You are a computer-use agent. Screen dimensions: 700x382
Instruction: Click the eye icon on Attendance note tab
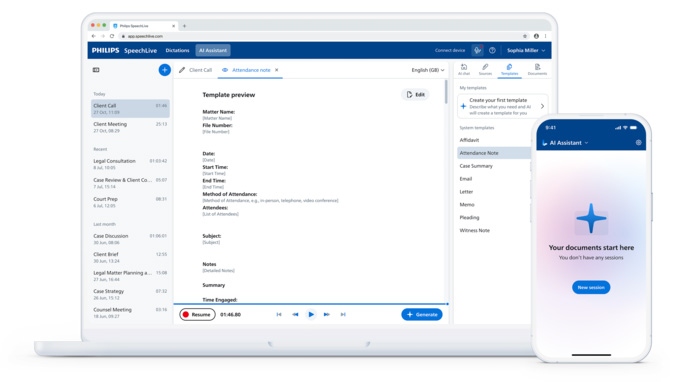[x=225, y=70]
